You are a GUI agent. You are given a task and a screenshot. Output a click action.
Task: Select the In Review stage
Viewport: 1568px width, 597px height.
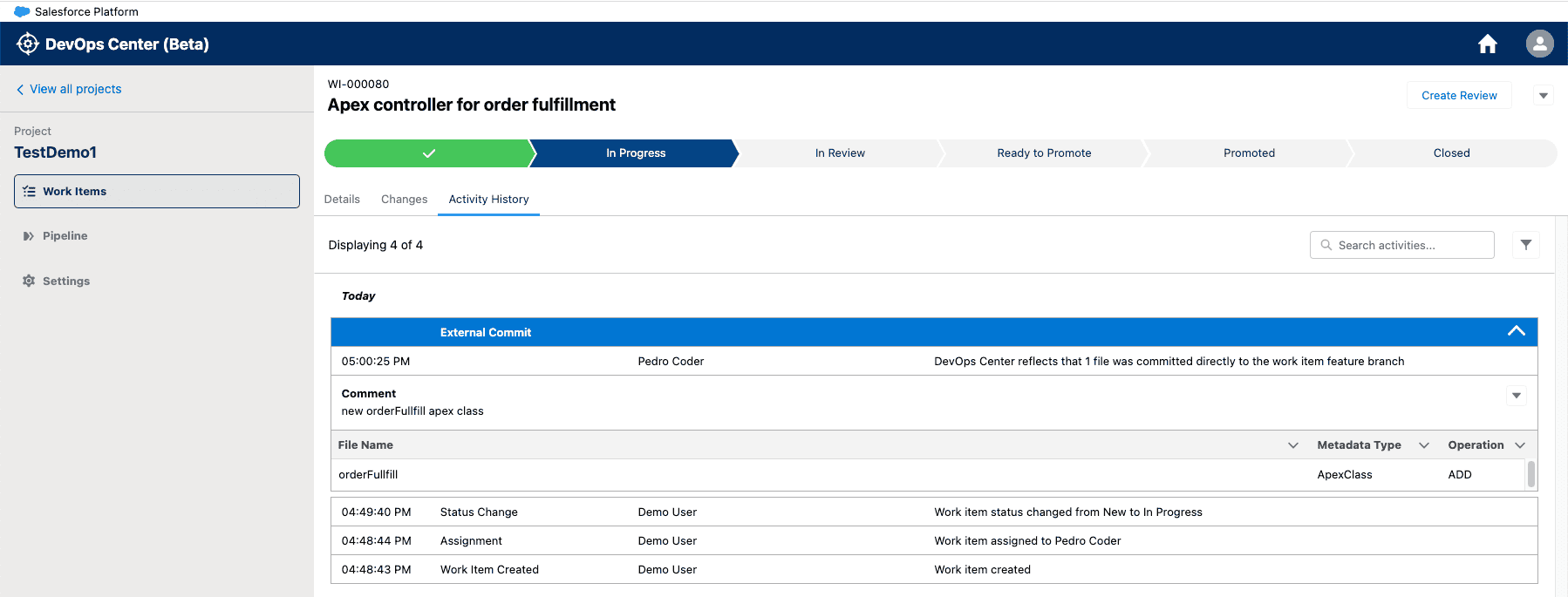tap(840, 153)
